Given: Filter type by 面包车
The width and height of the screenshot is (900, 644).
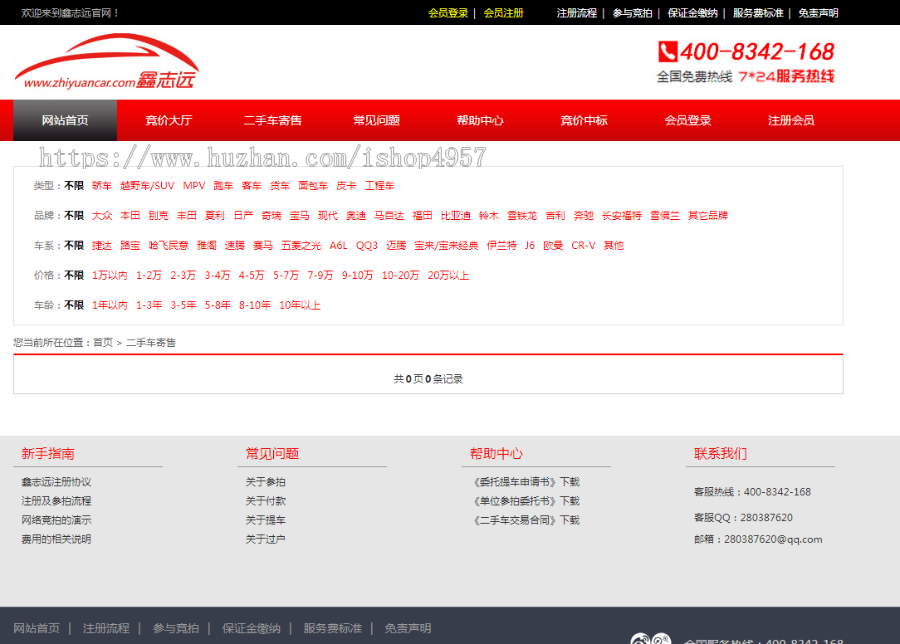Looking at the screenshot, I should (313, 186).
